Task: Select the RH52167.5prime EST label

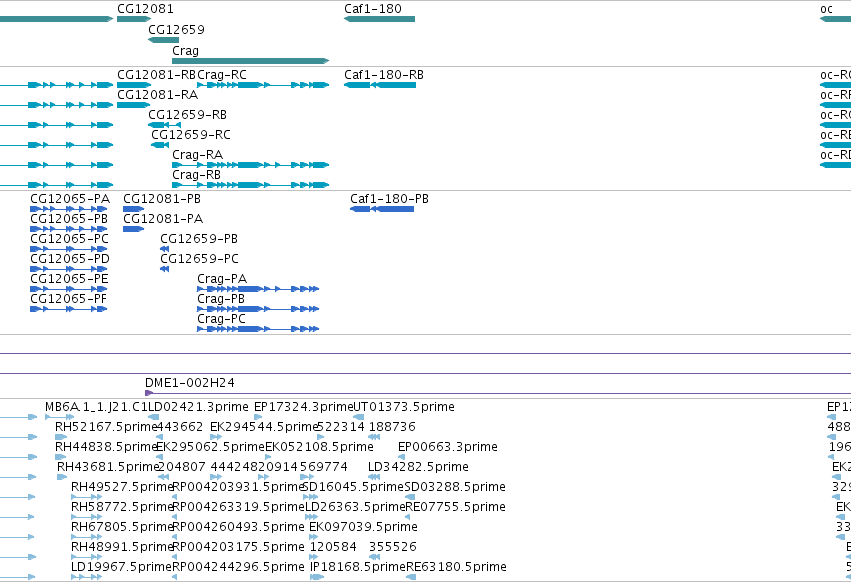Action: pyautogui.click(x=106, y=427)
